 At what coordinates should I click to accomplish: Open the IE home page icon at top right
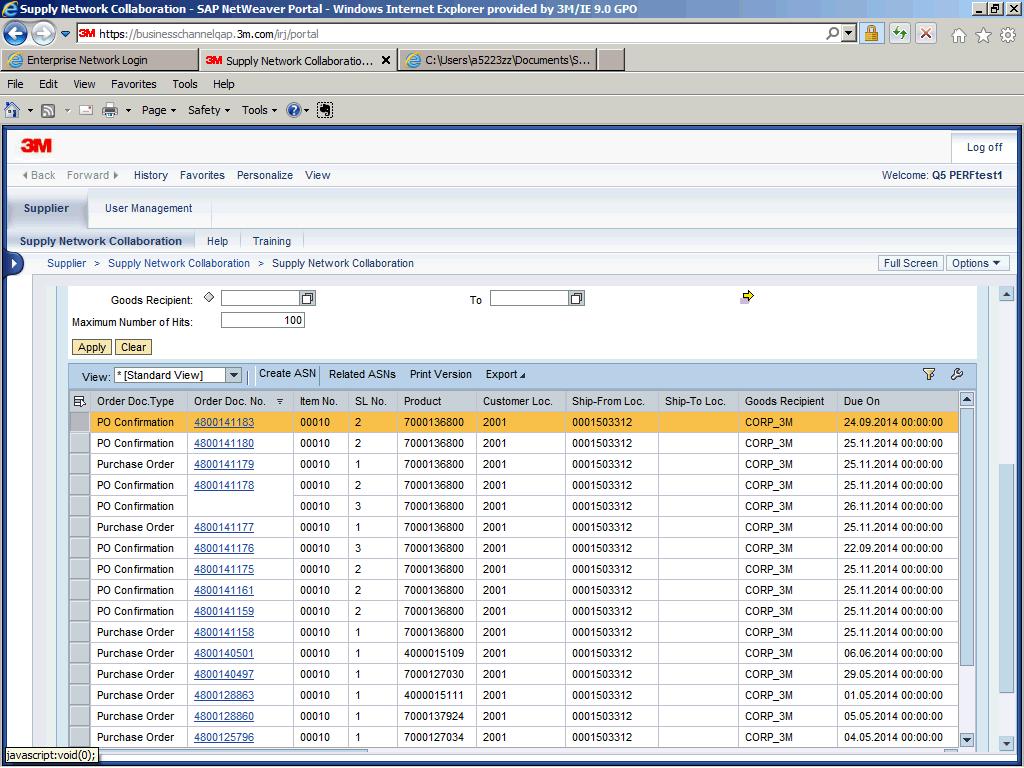click(x=958, y=35)
